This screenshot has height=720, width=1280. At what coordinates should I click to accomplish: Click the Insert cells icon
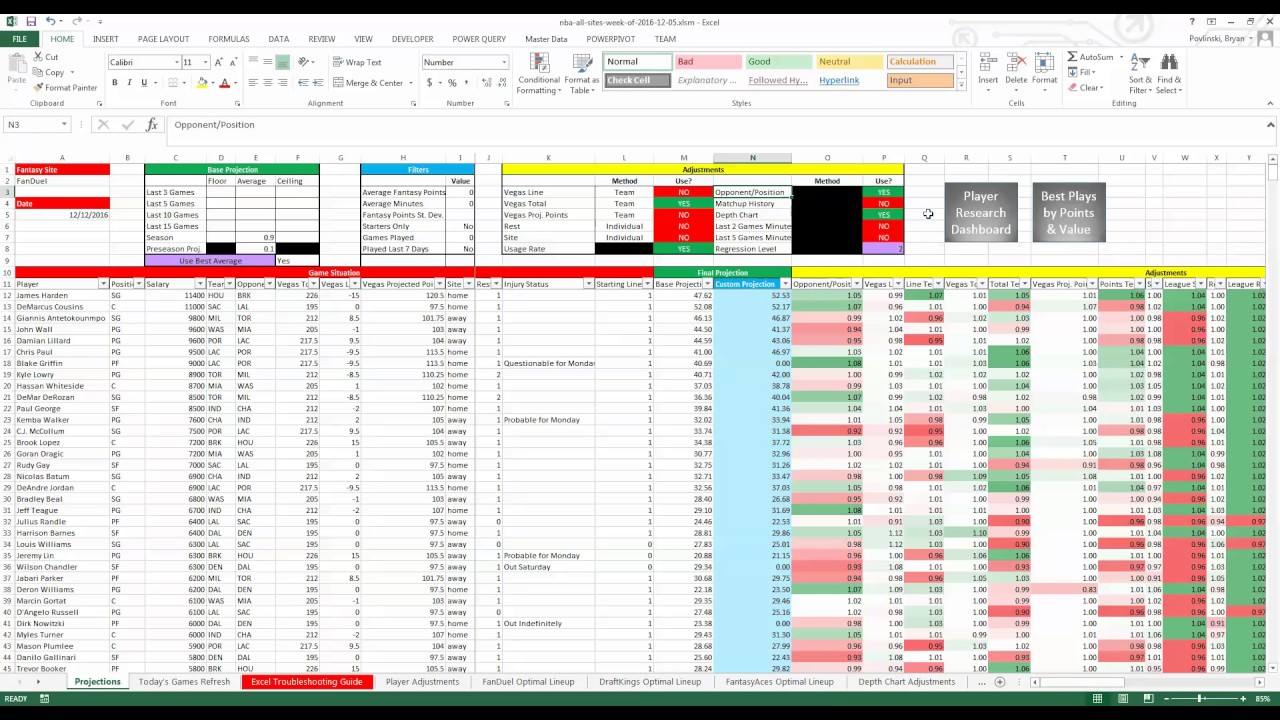pyautogui.click(x=988, y=63)
